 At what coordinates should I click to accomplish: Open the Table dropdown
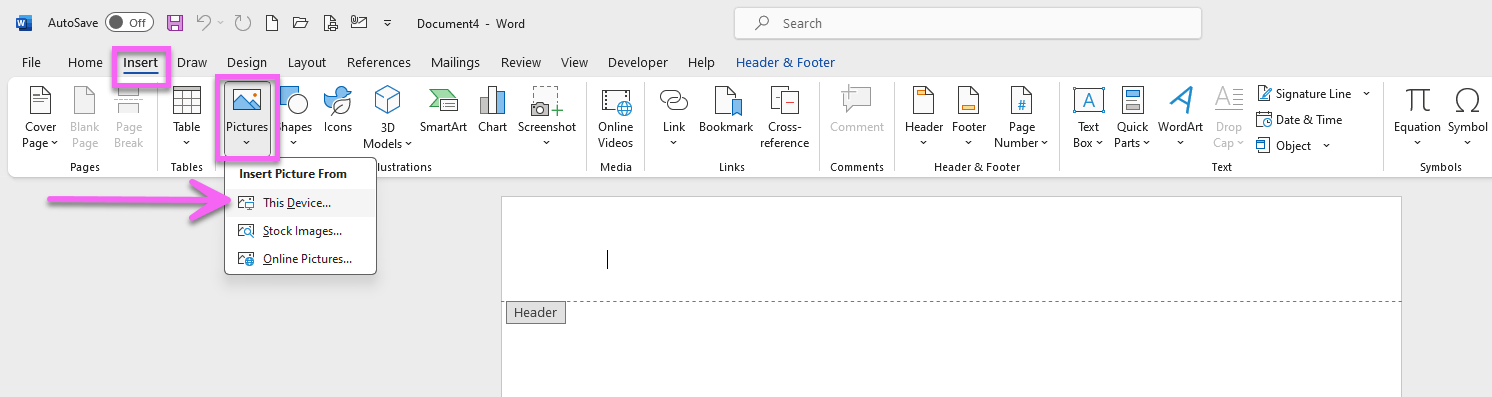point(187,117)
